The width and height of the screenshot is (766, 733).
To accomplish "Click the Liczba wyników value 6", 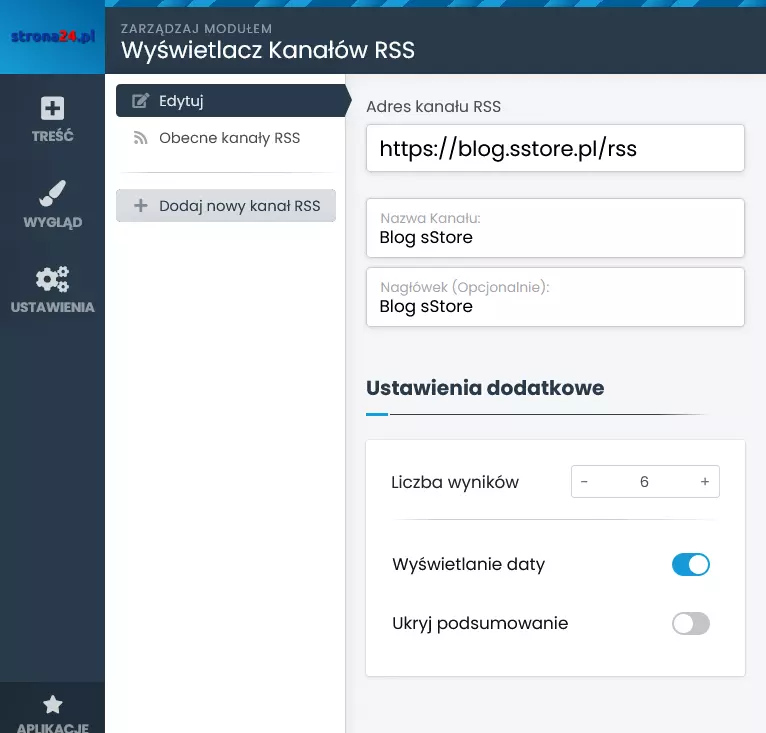I will 644,482.
